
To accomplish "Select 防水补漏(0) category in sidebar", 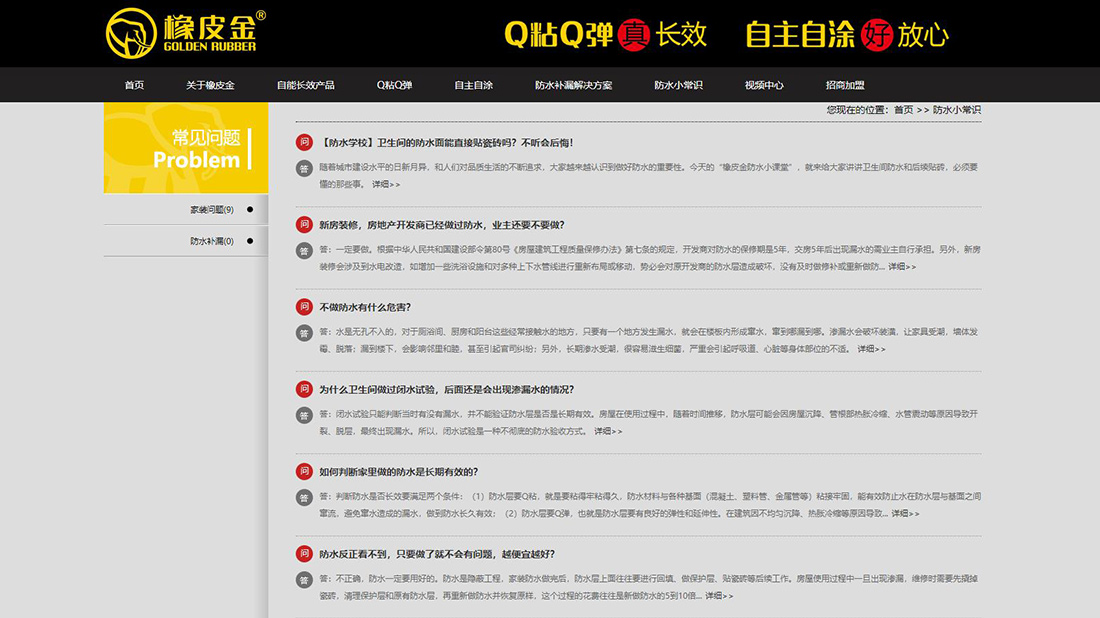I will pyautogui.click(x=212, y=241).
